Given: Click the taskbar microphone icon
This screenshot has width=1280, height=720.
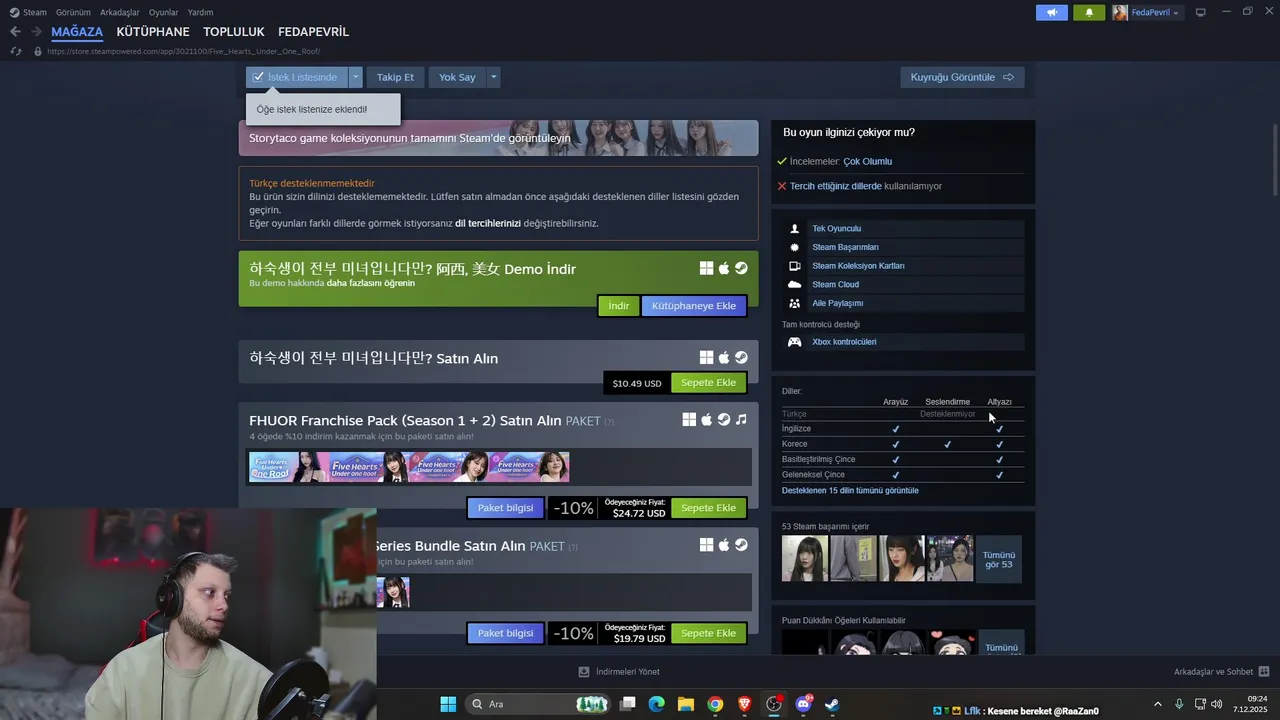Looking at the screenshot, I should click(1179, 704).
